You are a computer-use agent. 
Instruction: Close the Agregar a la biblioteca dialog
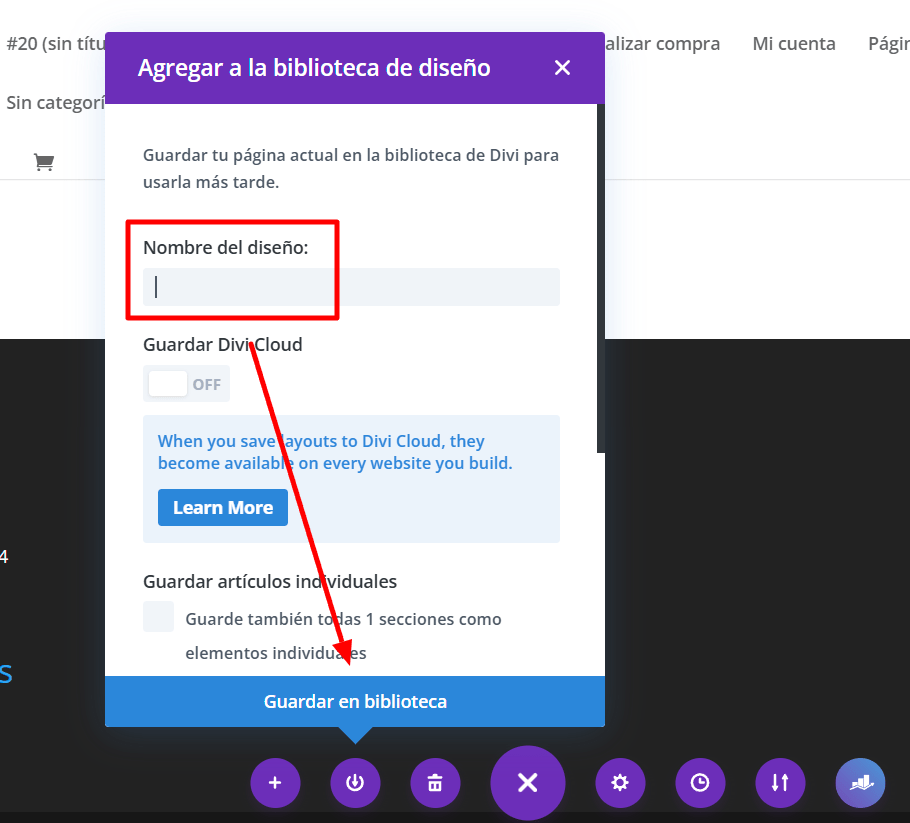click(x=562, y=68)
